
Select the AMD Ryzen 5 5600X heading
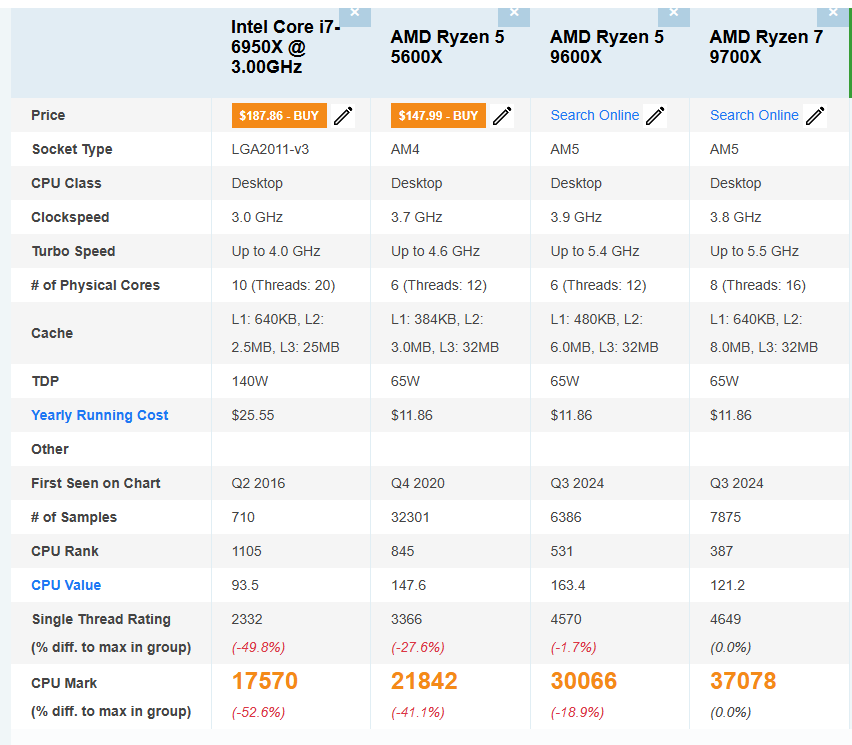pyautogui.click(x=447, y=47)
